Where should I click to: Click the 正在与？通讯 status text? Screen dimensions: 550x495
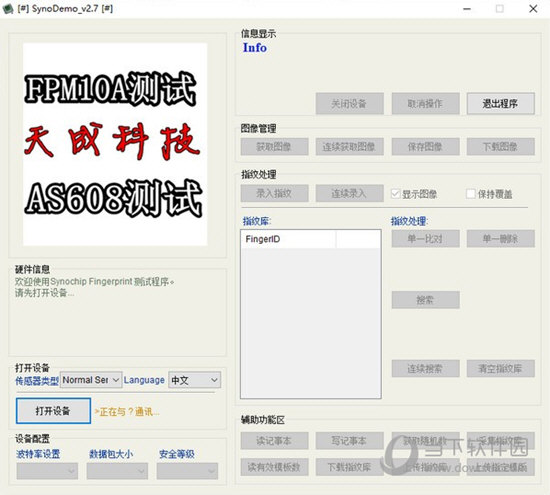[x=127, y=412]
